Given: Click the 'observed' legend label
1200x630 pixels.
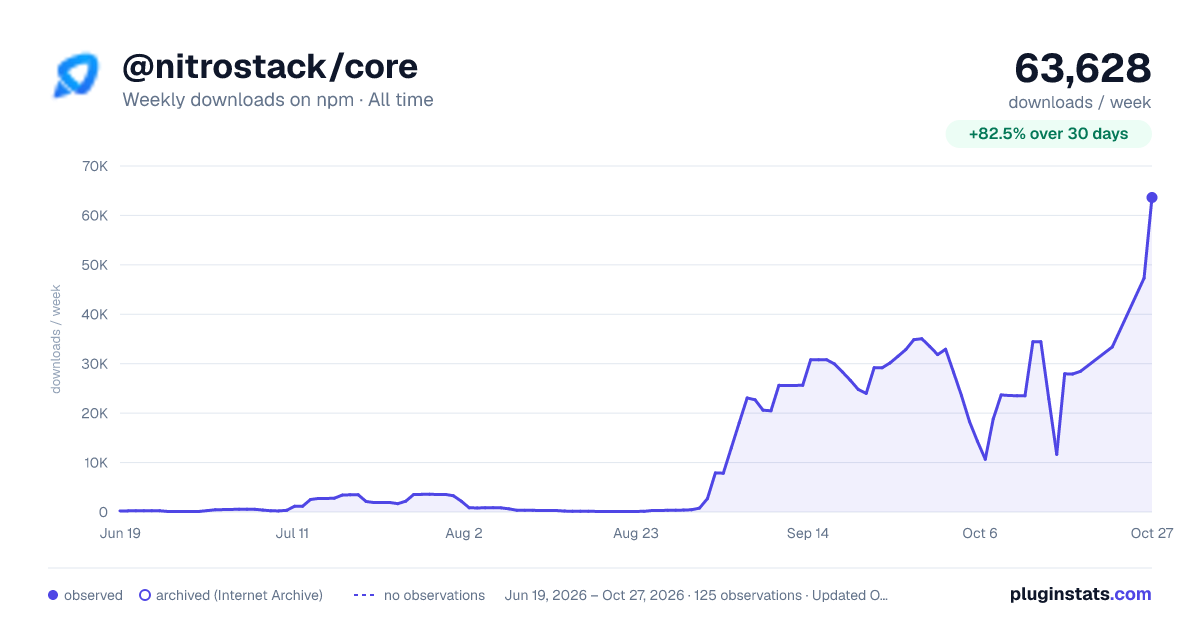Looking at the screenshot, I should 93,595.
